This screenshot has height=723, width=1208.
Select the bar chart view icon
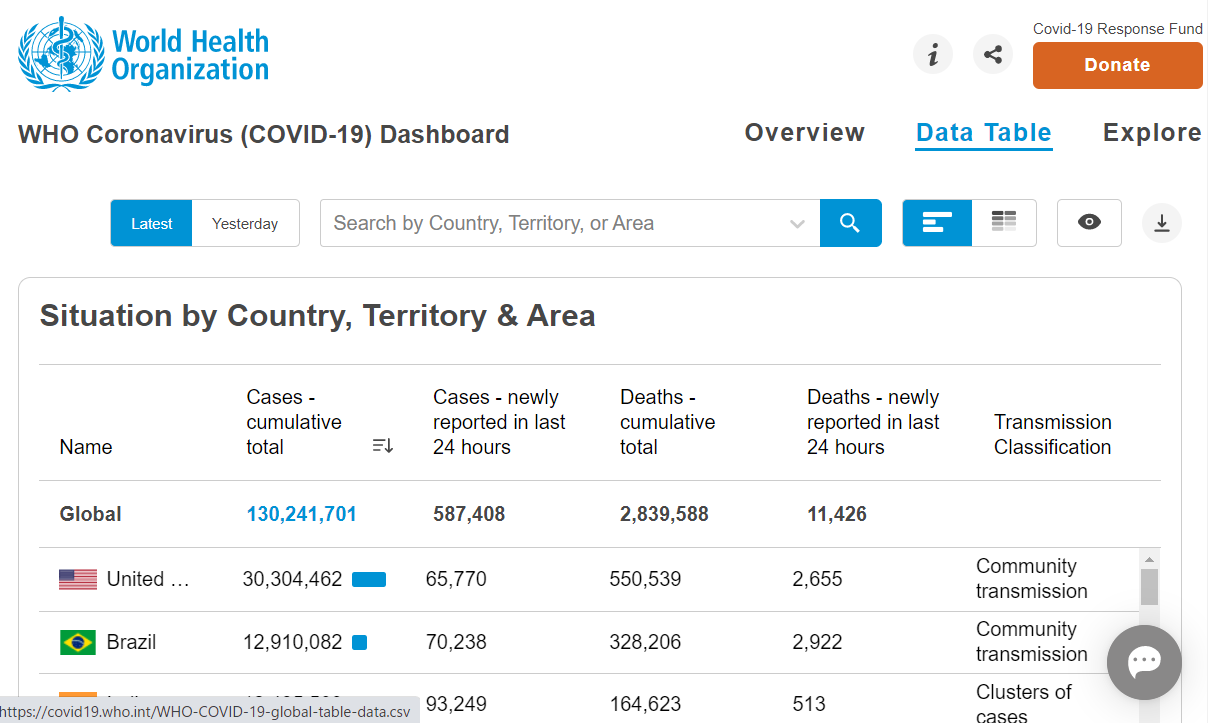pyautogui.click(x=937, y=223)
